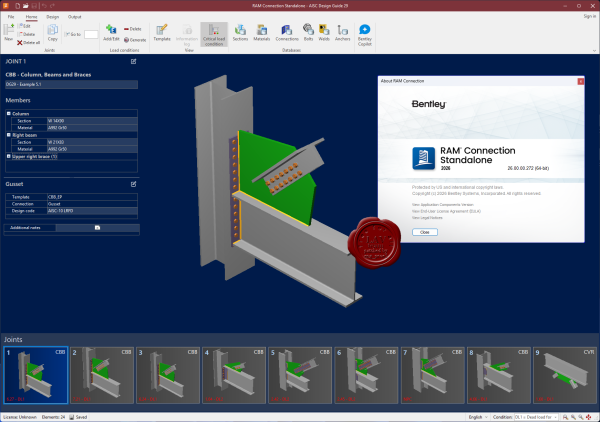600x422 pixels.
Task: Open the File menu
Action: 11,17
